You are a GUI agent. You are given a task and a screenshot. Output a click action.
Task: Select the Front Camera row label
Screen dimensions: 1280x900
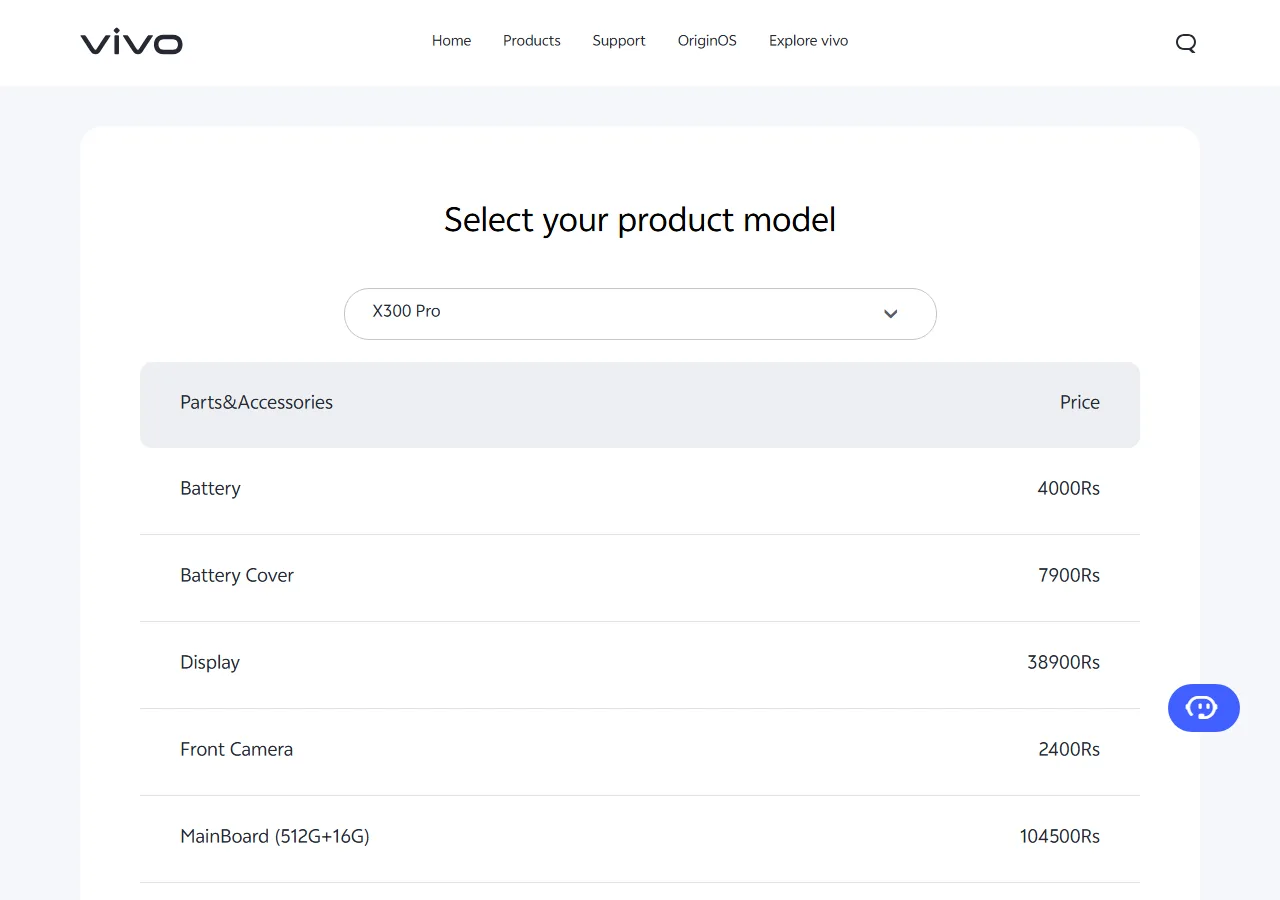click(236, 749)
